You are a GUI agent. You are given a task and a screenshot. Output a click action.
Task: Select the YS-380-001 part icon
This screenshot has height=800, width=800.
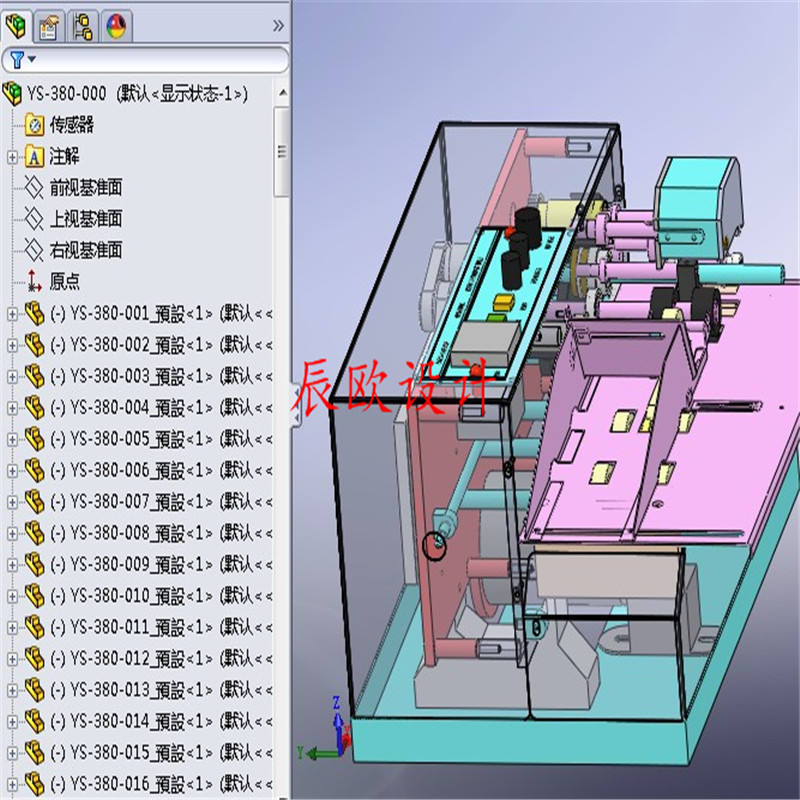coord(34,313)
